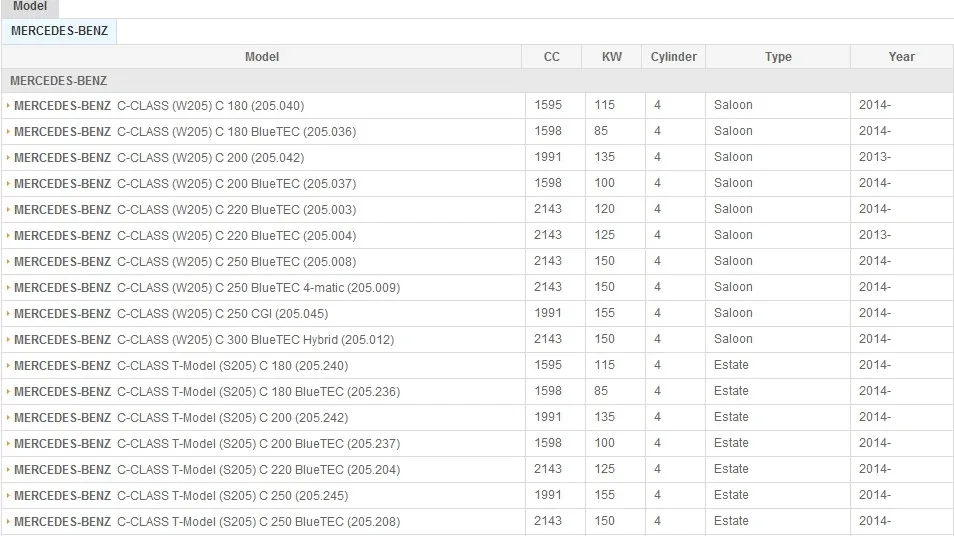Select model text T-Model (S205) C 180 (205.240)
954x536 pixels.
260,366
